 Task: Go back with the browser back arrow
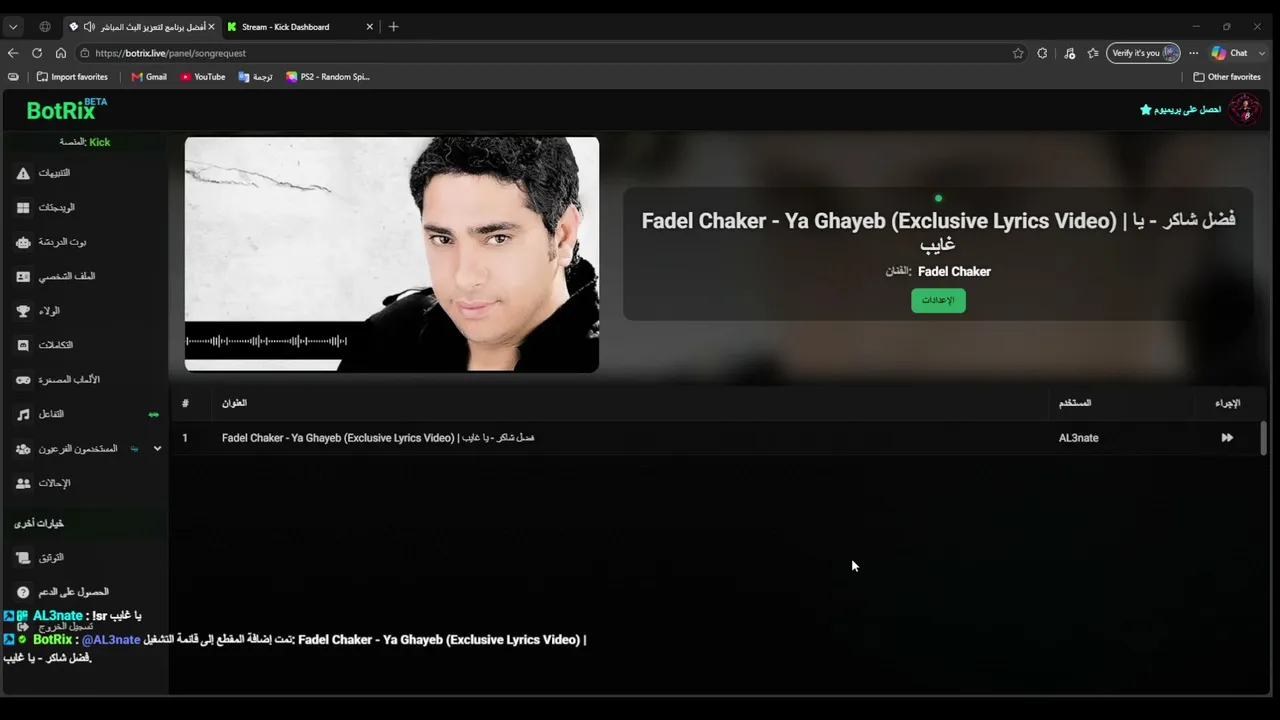tap(13, 53)
